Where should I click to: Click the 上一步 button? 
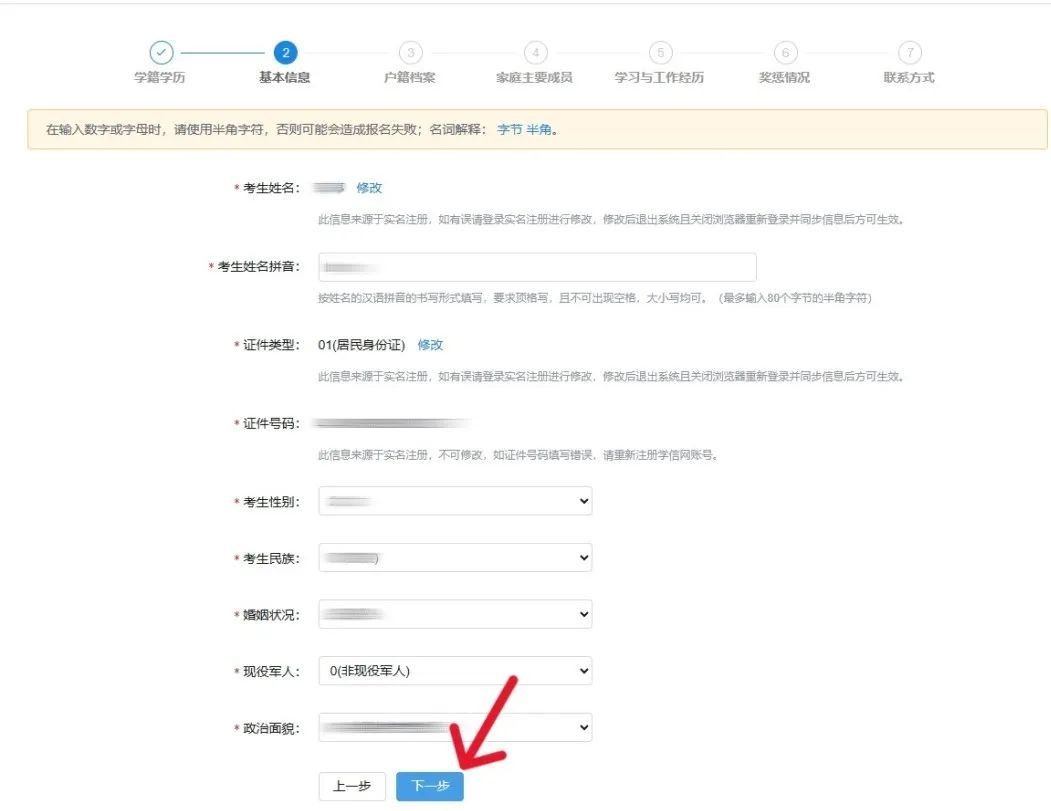352,787
